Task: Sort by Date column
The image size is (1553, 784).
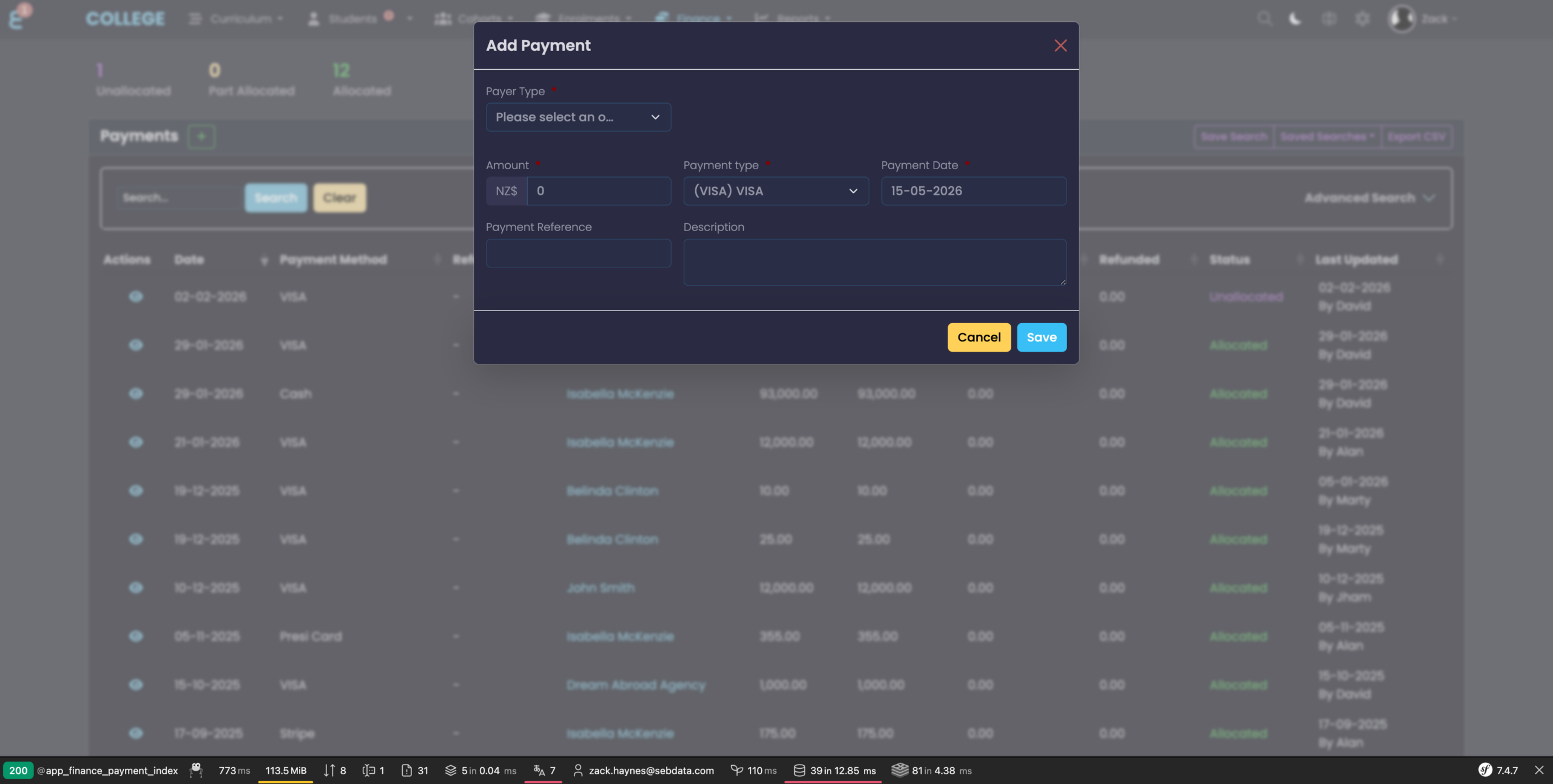Action: coord(221,260)
